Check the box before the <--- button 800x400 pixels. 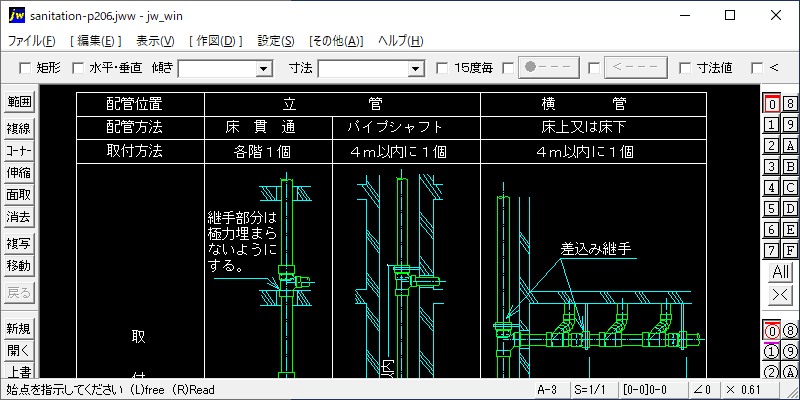pos(594,68)
